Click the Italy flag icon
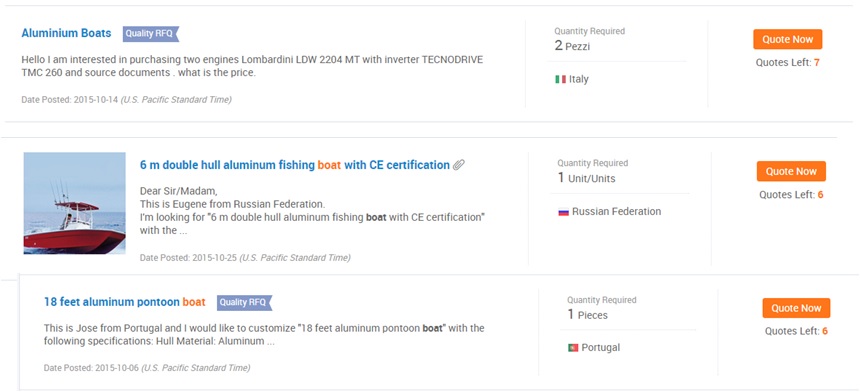 click(560, 79)
